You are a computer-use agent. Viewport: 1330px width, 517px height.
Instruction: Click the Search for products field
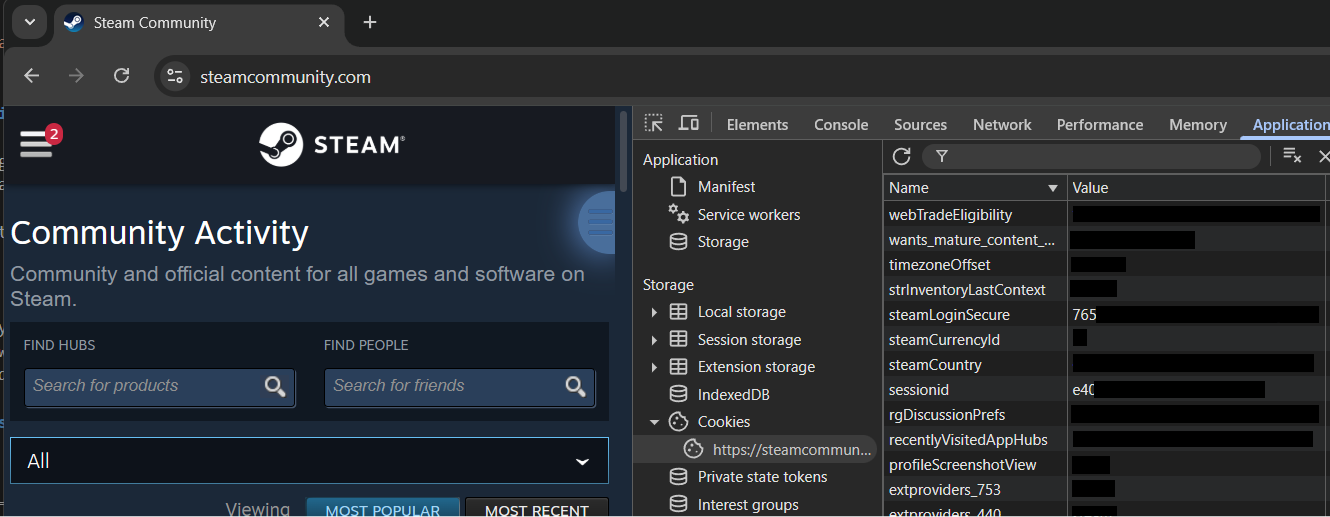pos(145,386)
